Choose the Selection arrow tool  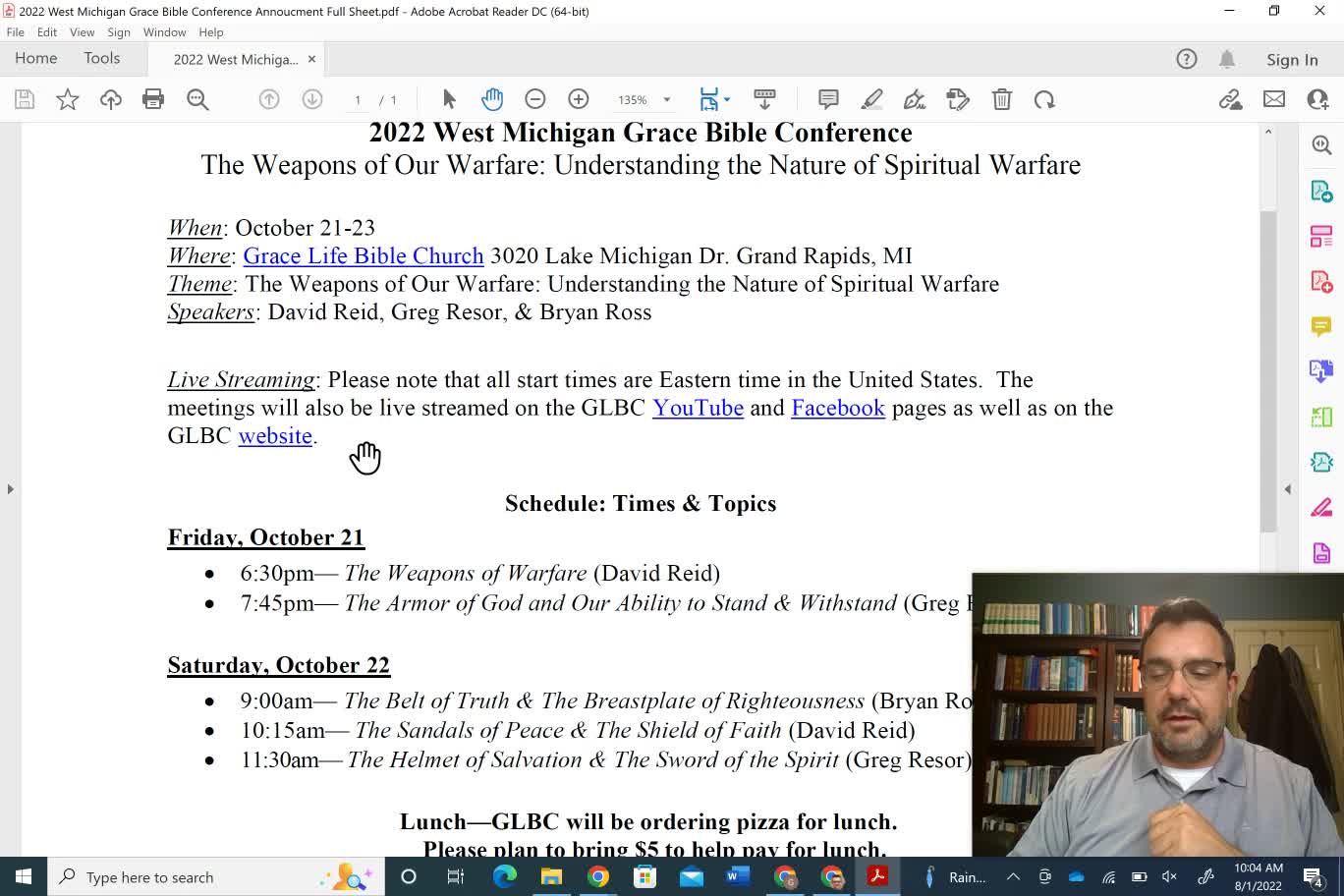click(449, 99)
